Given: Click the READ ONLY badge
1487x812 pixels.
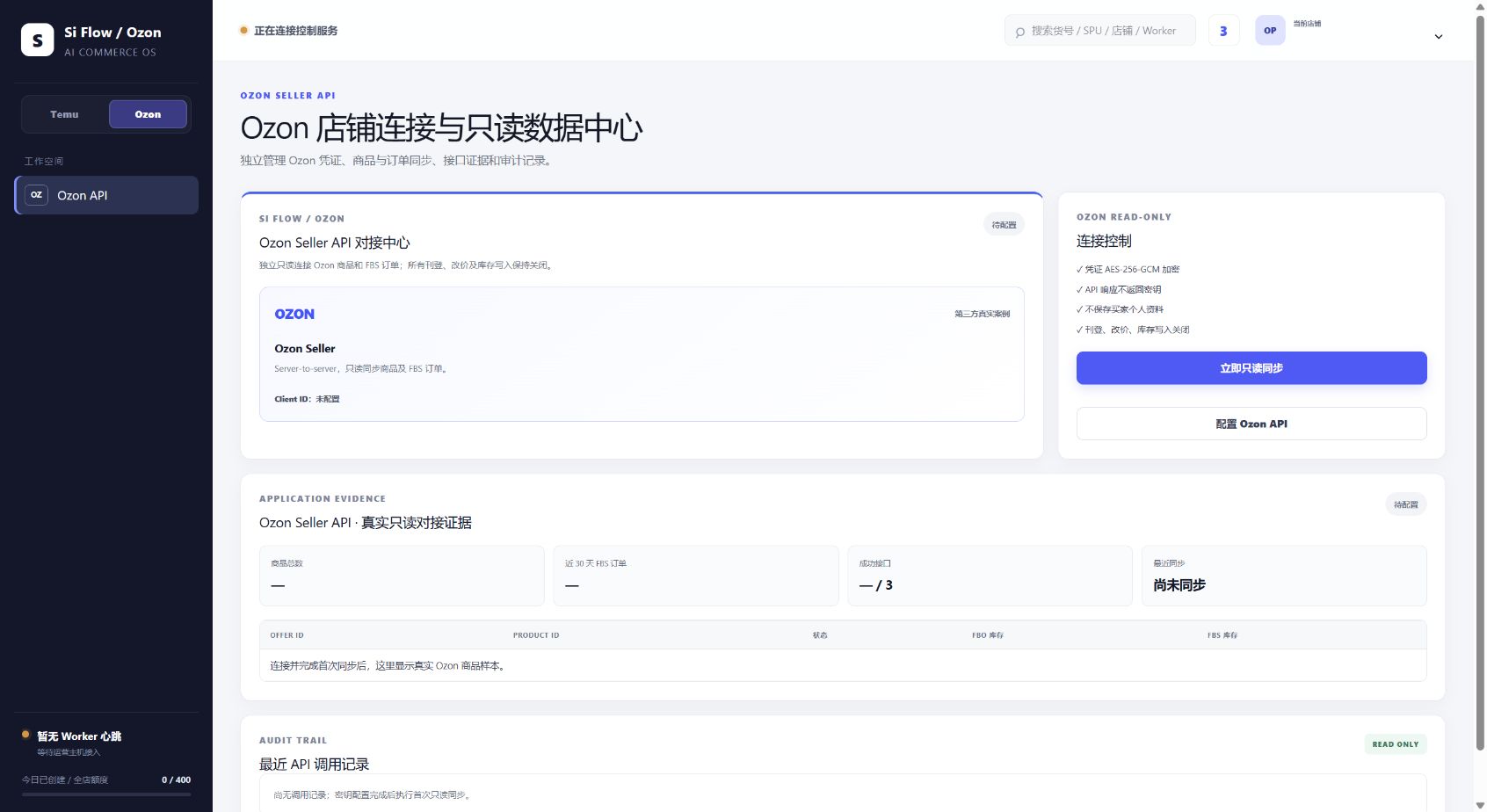Looking at the screenshot, I should click(x=1395, y=744).
